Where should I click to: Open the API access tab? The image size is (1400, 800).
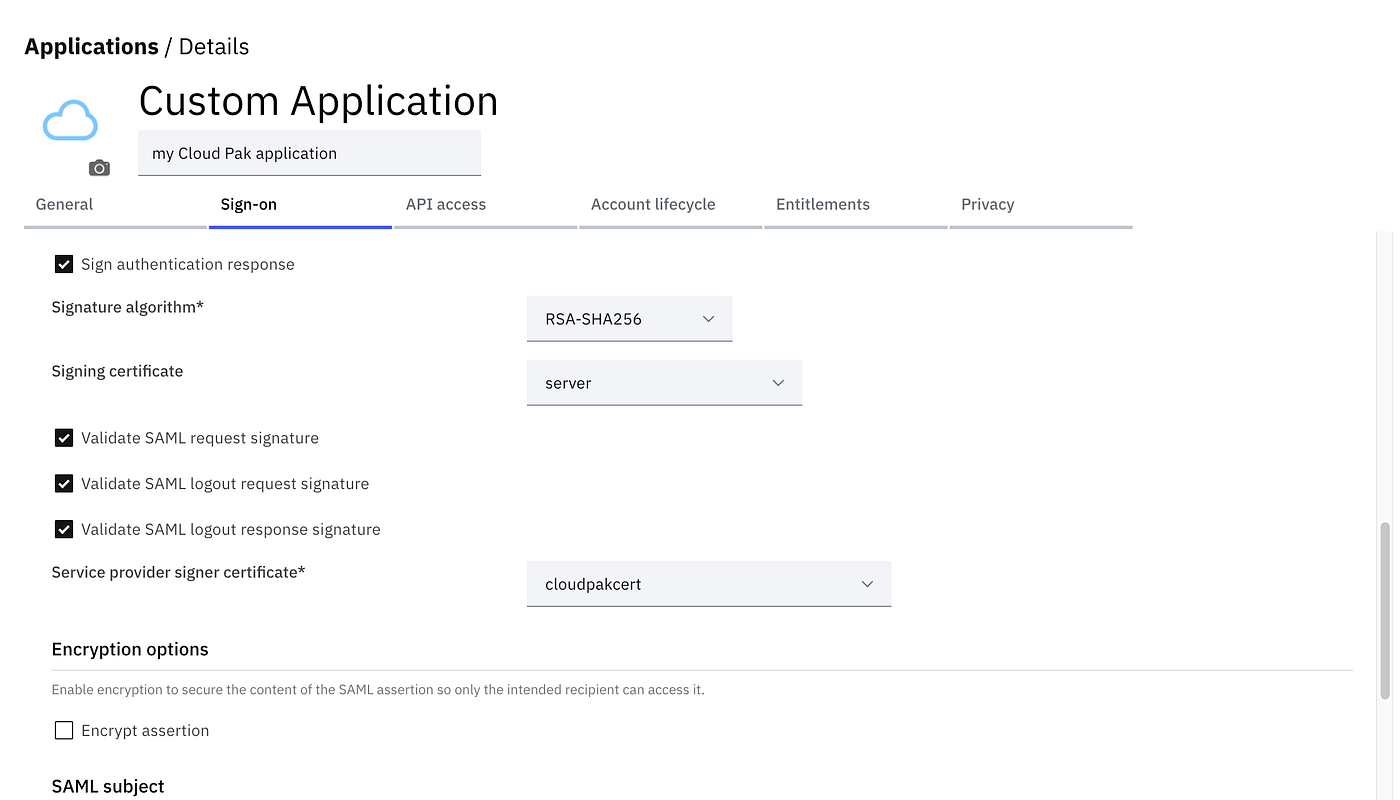[x=485, y=205]
